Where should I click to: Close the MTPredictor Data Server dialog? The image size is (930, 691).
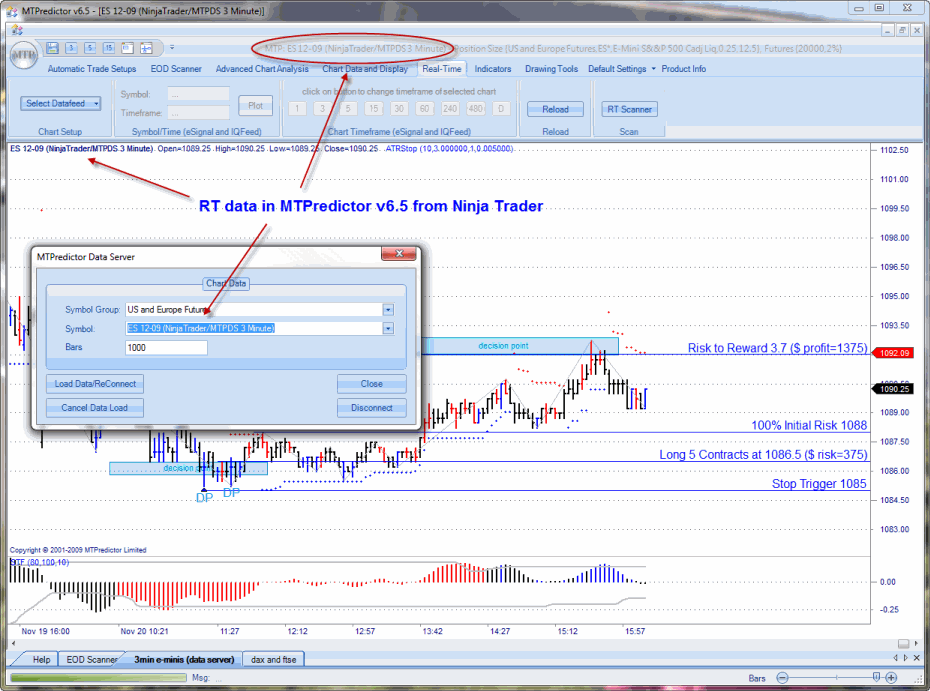pyautogui.click(x=399, y=254)
